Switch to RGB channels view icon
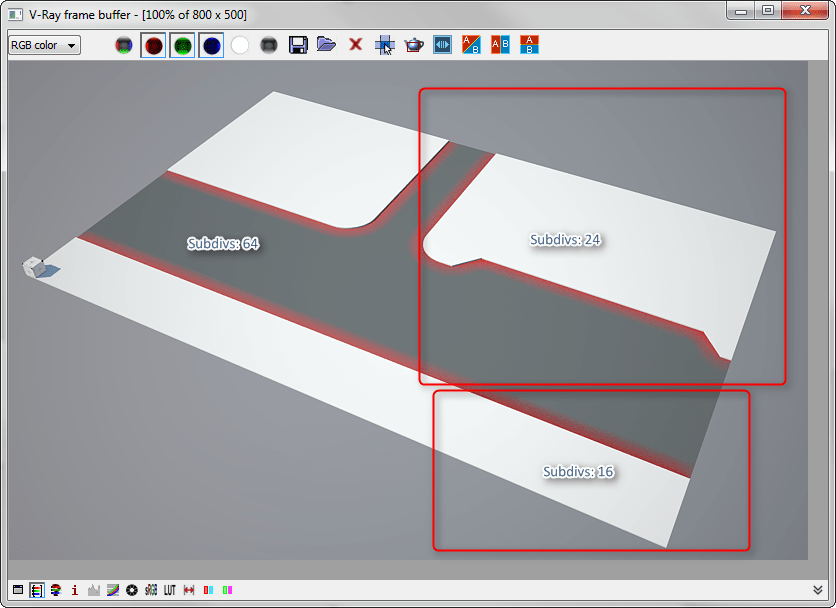This screenshot has height=608, width=836. 124,45
